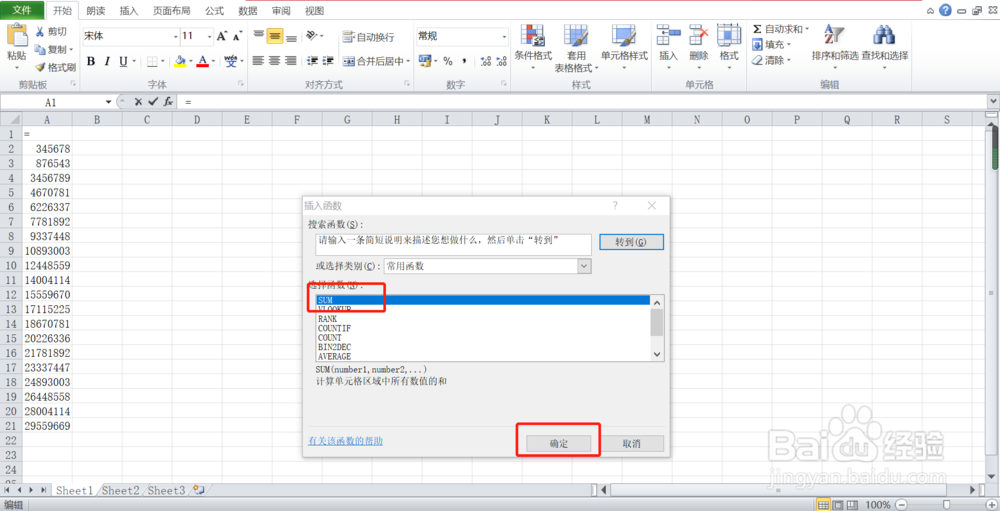This screenshot has height=511, width=1000.
Task: Align cell text to the right
Action: 291,61
